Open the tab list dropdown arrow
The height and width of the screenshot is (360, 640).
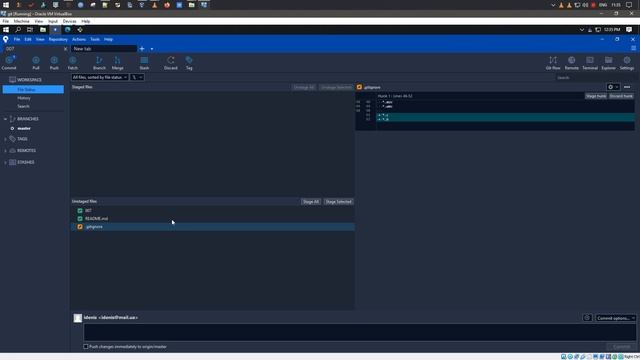pyautogui.click(x=152, y=49)
